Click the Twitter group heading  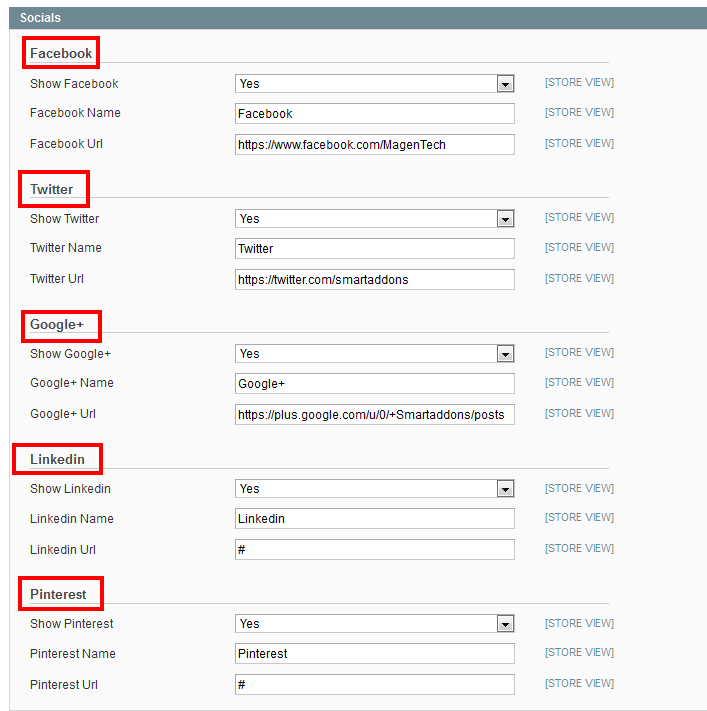pyautogui.click(x=51, y=189)
